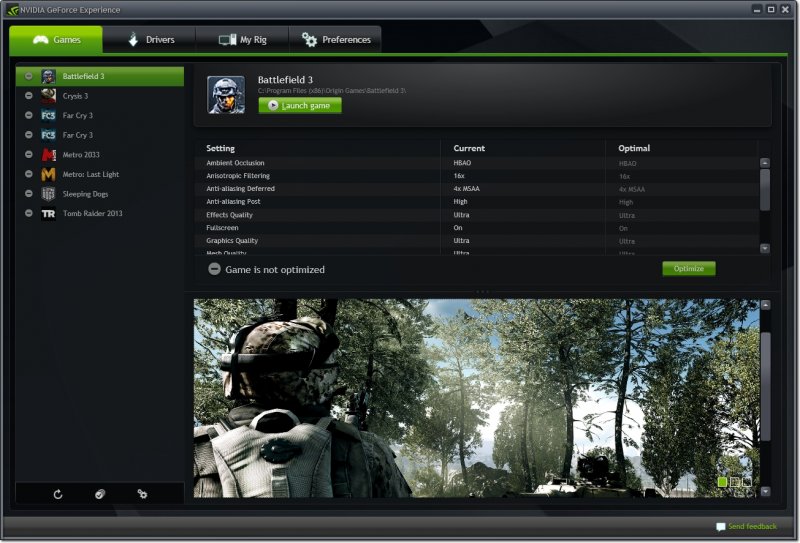800x543 pixels.
Task: Click the Launch game button
Action: coord(300,106)
